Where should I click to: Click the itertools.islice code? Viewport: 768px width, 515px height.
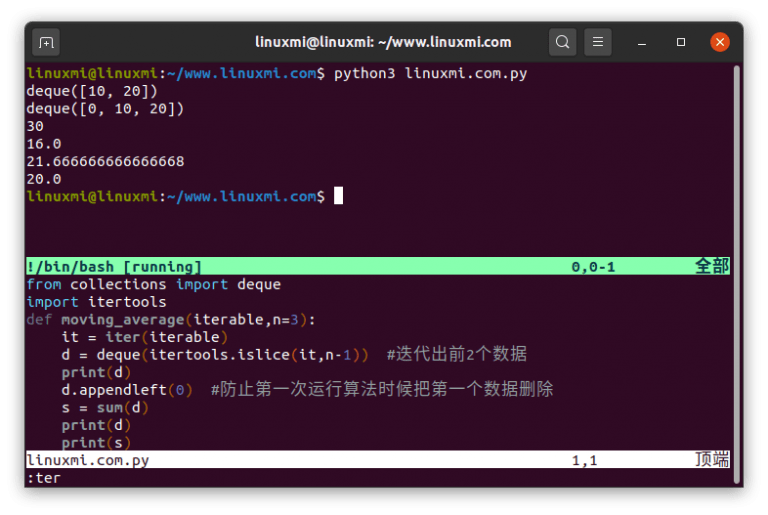point(220,355)
